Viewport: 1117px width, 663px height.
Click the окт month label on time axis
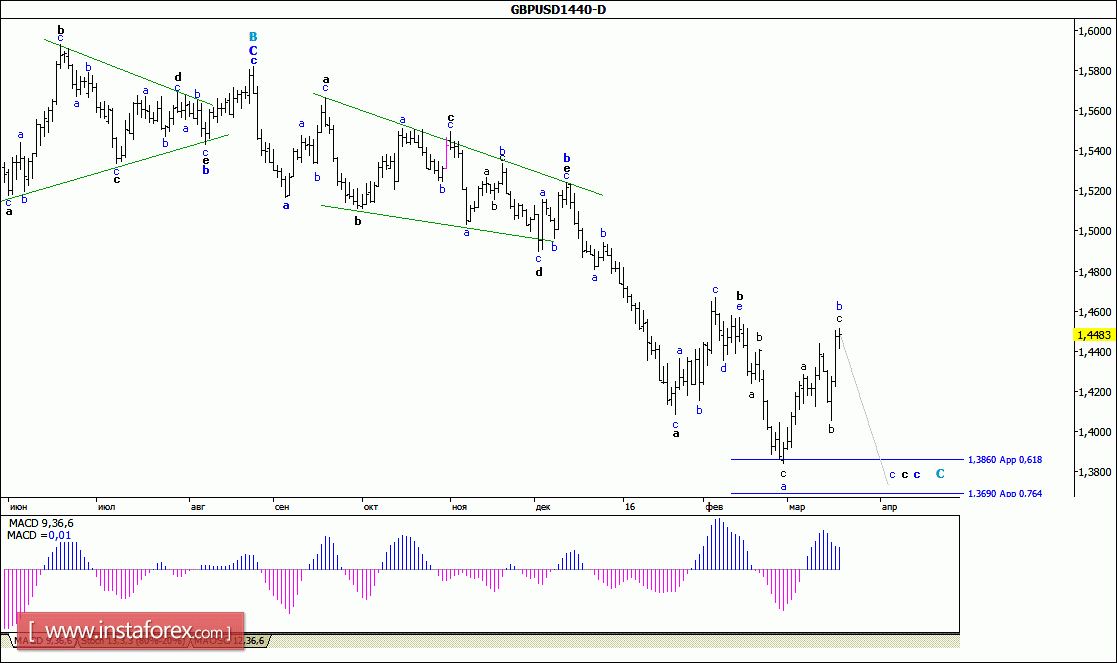(370, 507)
